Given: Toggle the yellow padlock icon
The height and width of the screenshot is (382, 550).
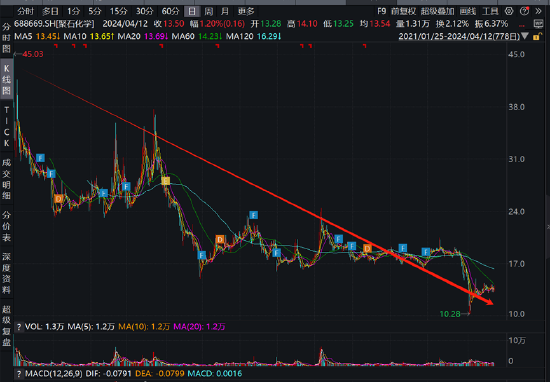Looking at the screenshot, I should (x=537, y=36).
